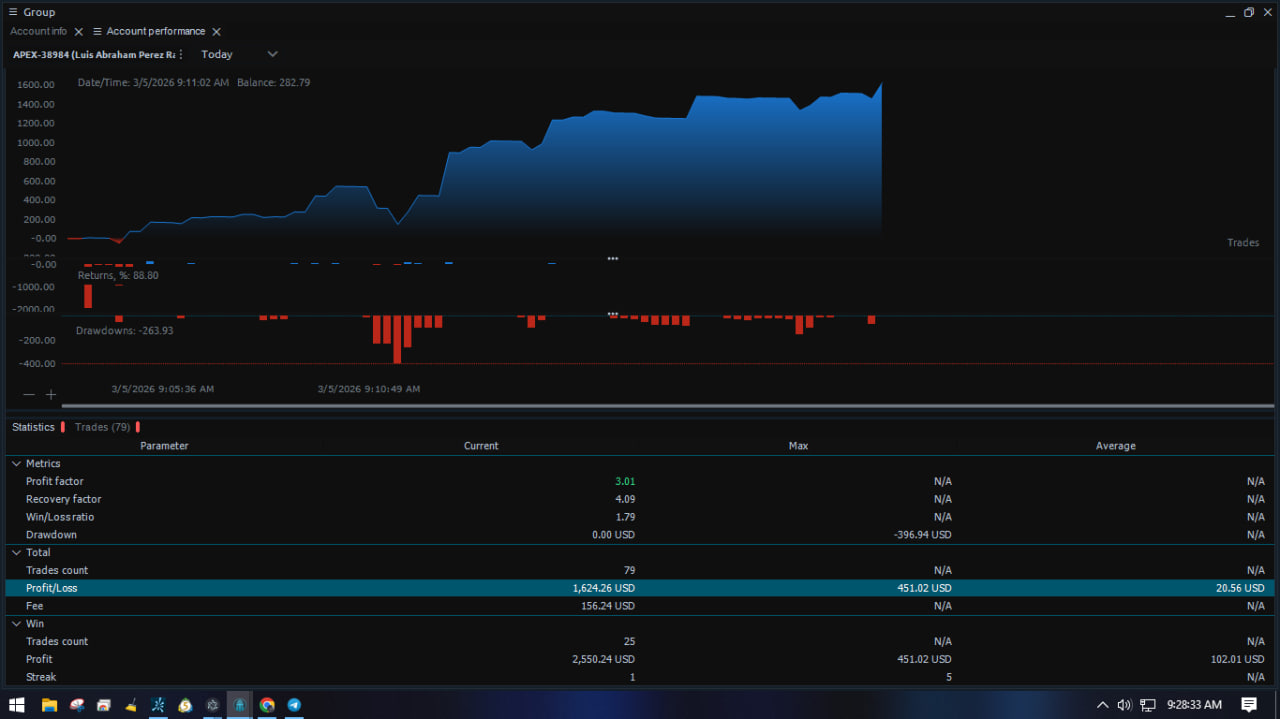Open Telegram from the taskbar
This screenshot has height=719, width=1280.
(x=294, y=705)
